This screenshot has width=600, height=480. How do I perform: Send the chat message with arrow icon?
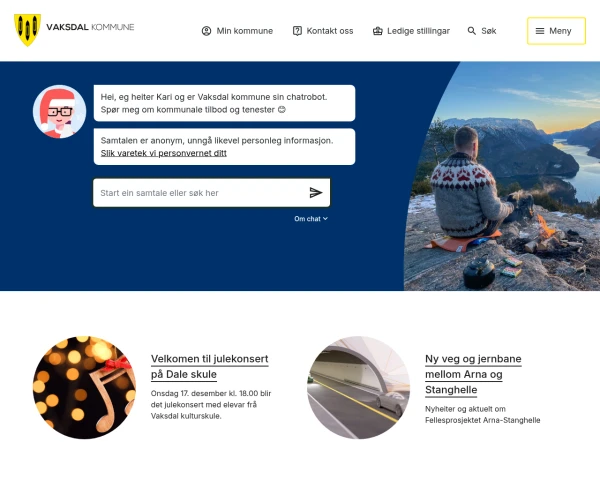[x=316, y=193]
